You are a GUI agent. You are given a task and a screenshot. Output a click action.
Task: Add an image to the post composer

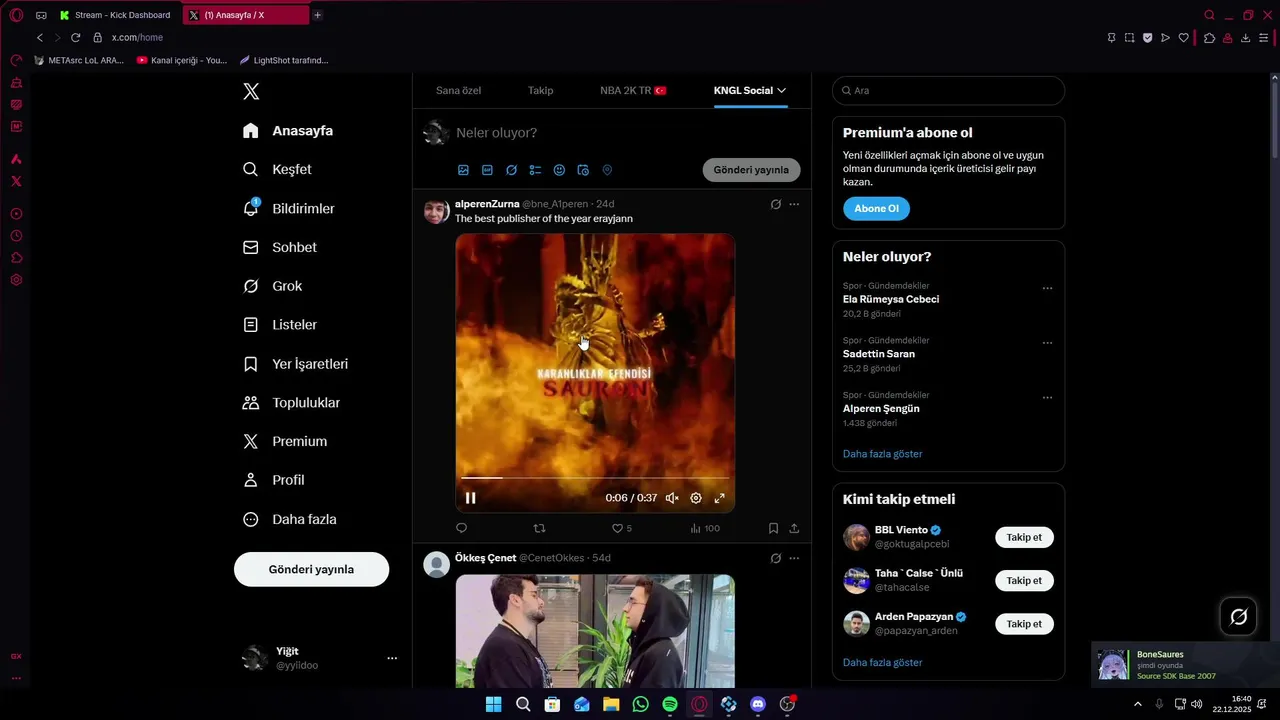[463, 170]
